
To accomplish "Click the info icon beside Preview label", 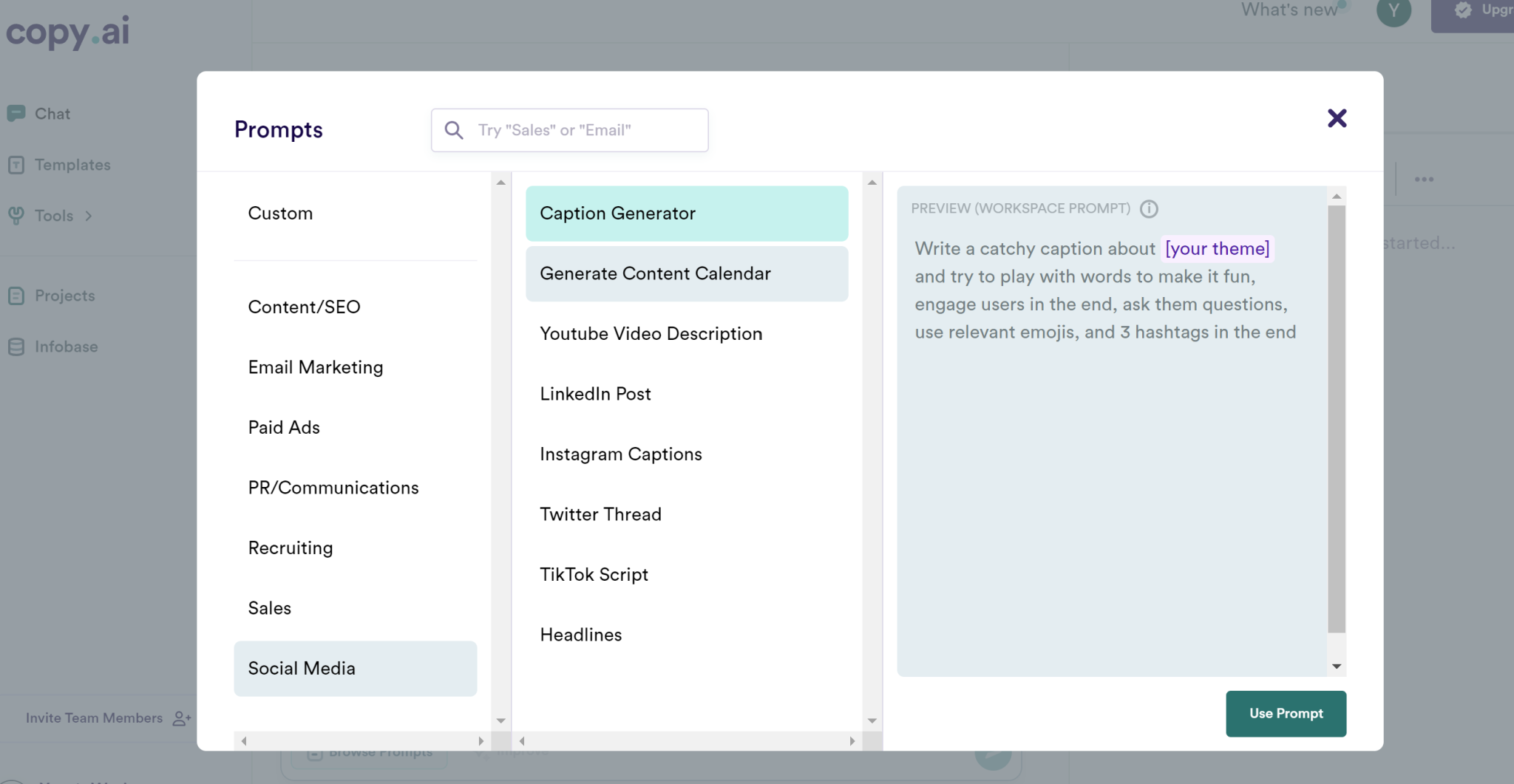I will click(x=1149, y=209).
